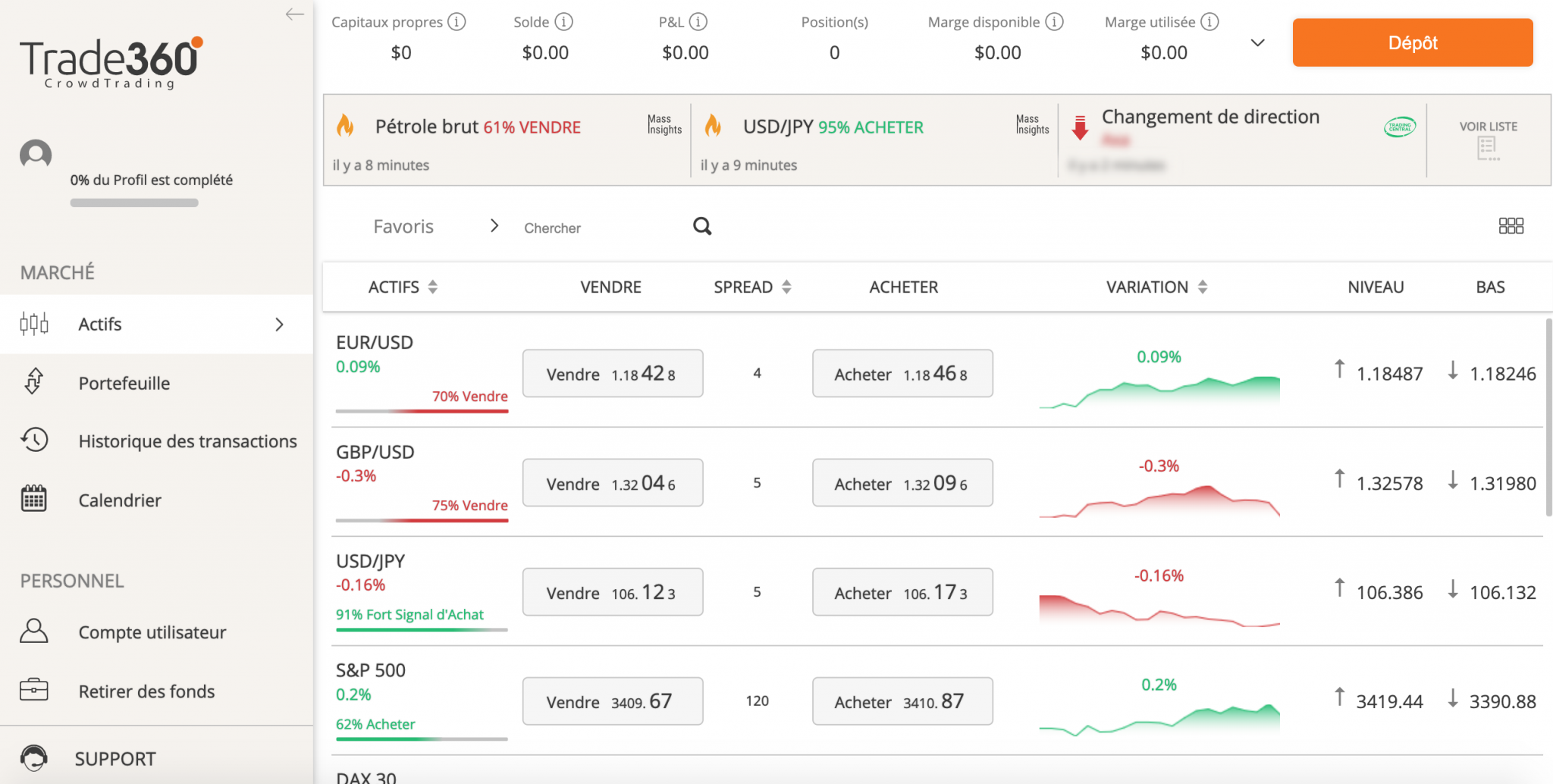
Task: Click the search magnifier icon
Action: pyautogui.click(x=702, y=226)
